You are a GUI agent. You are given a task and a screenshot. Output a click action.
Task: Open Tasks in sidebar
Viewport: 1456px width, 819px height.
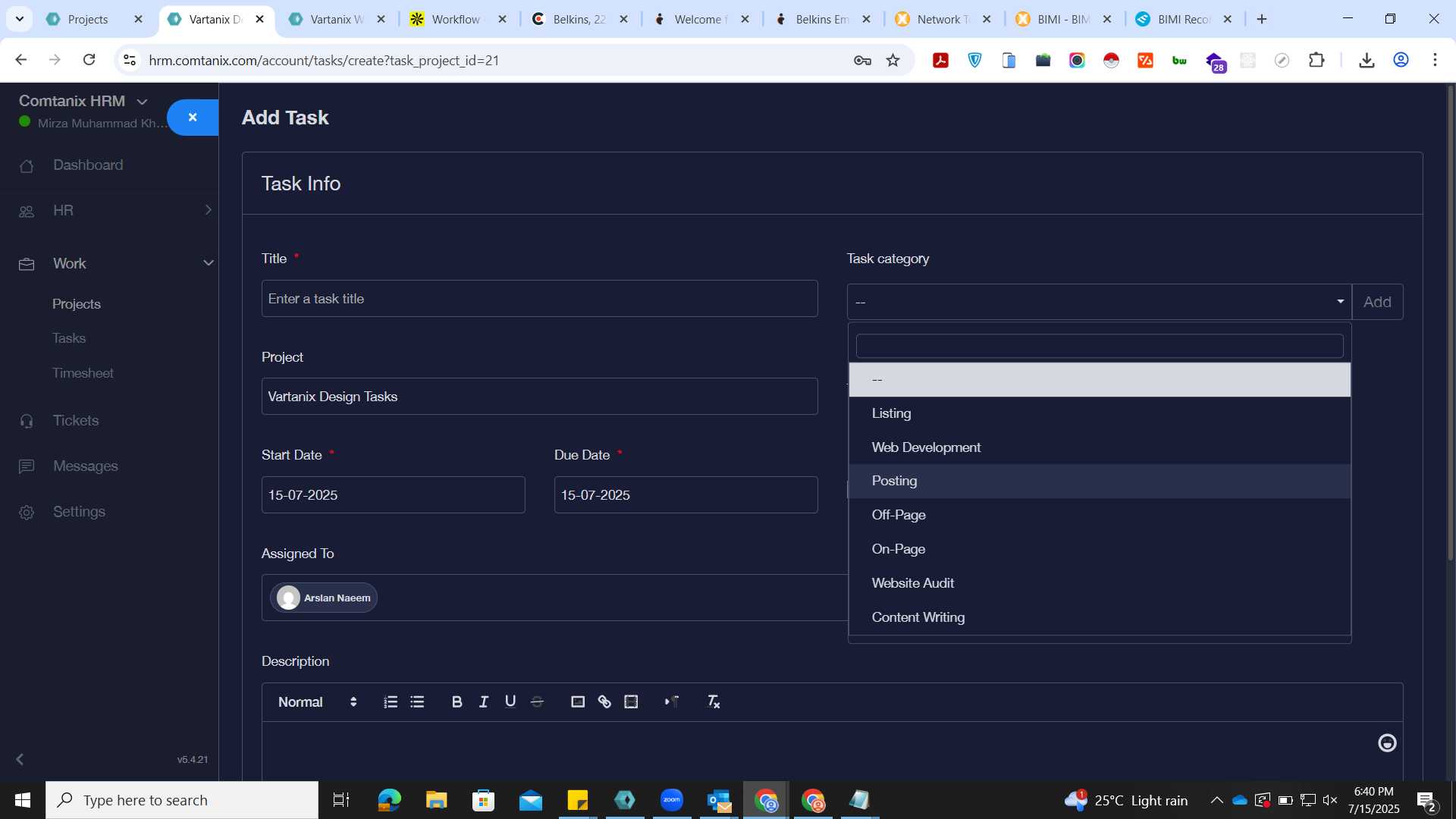coord(69,338)
